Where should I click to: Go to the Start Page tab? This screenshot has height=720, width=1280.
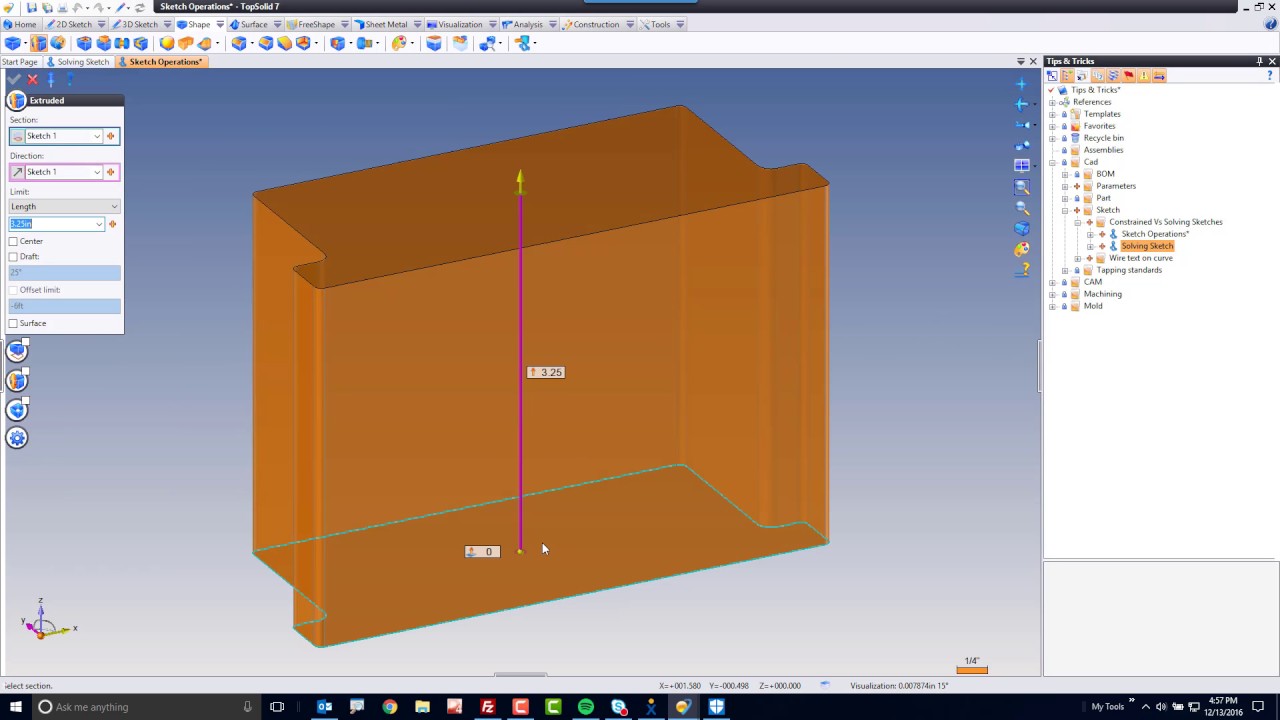tap(19, 62)
